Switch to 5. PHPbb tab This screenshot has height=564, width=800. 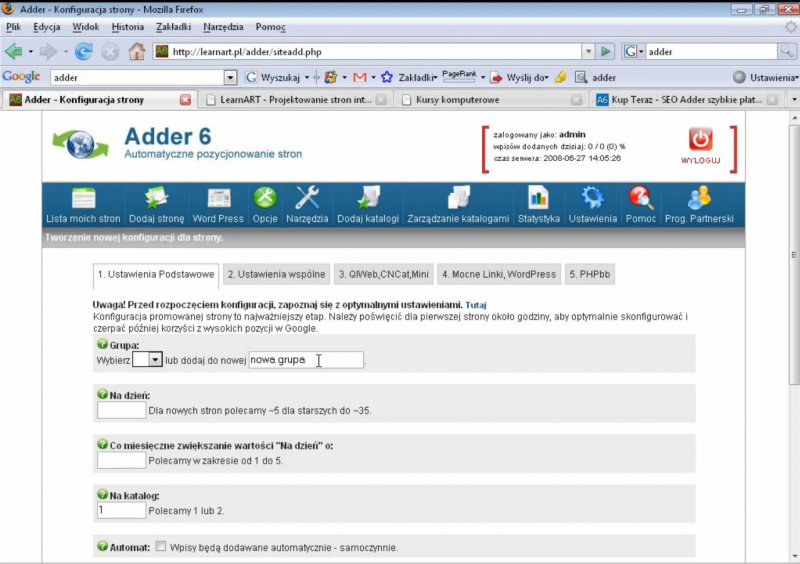coord(591,274)
